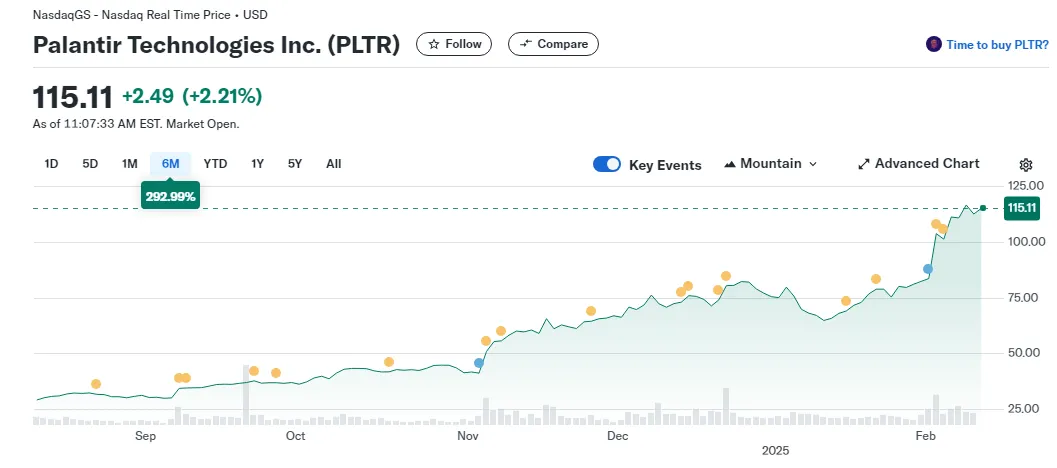Click the Dec label on the time axis
This screenshot has width=1057, height=468.
(x=617, y=436)
